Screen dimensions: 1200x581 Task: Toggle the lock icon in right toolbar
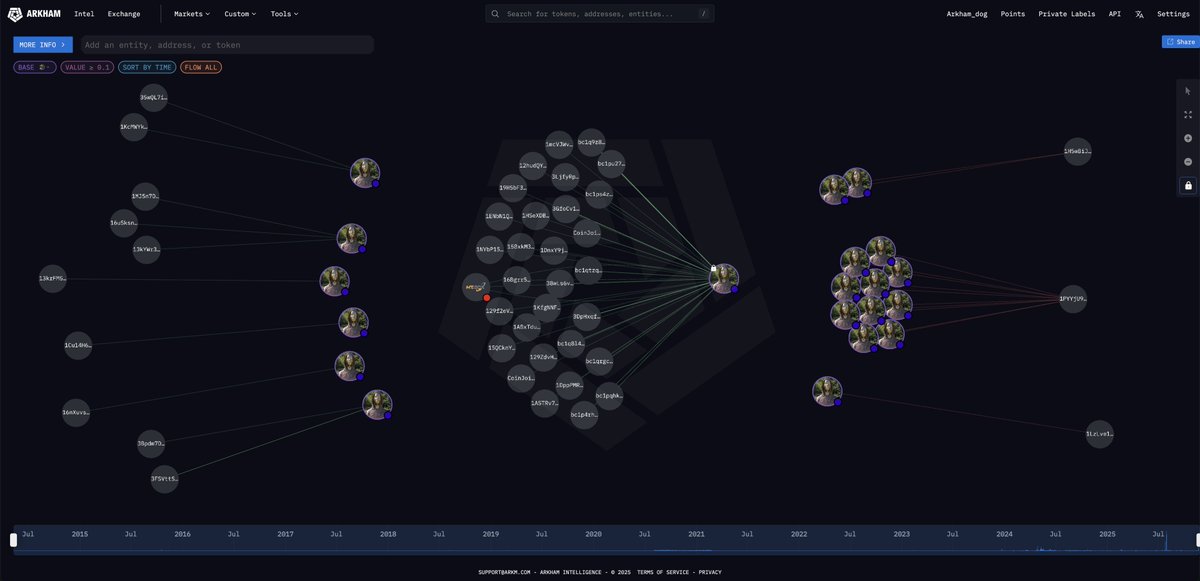1188,185
